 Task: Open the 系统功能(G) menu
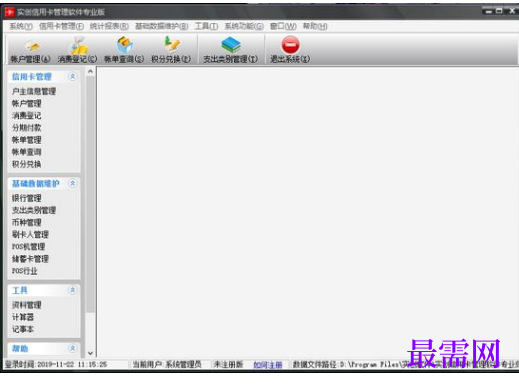(244, 26)
